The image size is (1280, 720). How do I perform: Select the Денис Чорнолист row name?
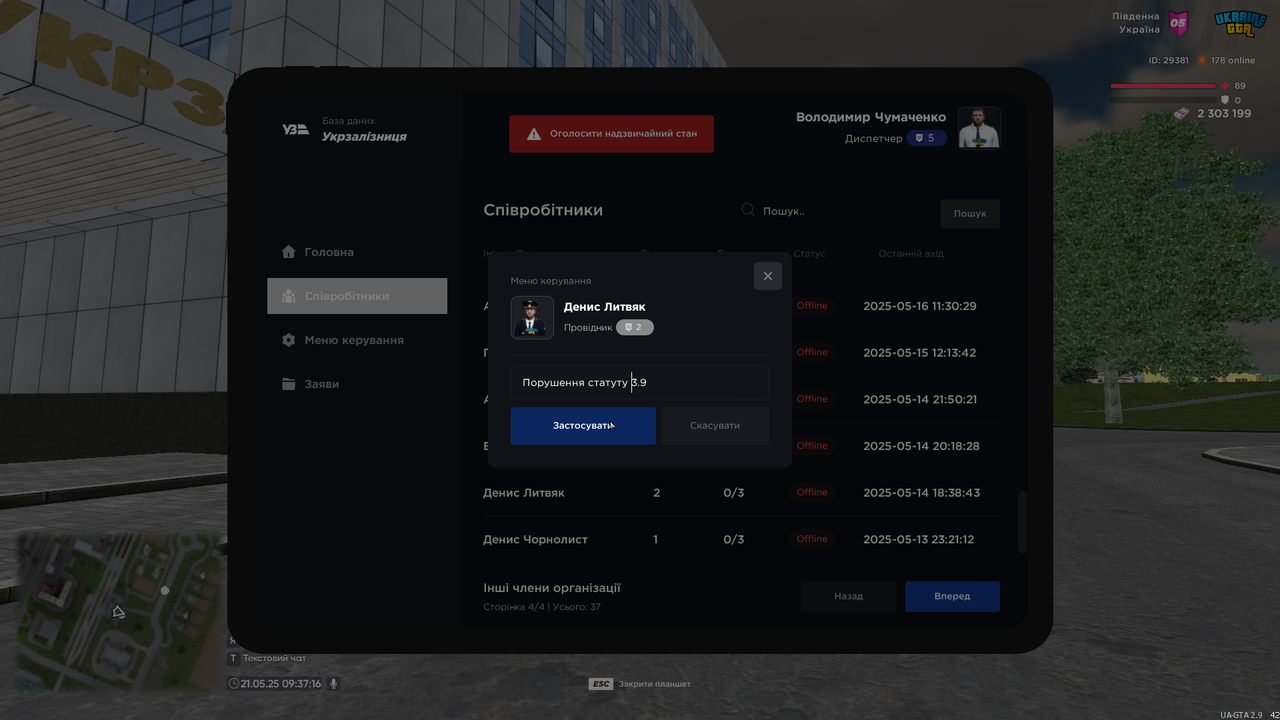pos(535,539)
